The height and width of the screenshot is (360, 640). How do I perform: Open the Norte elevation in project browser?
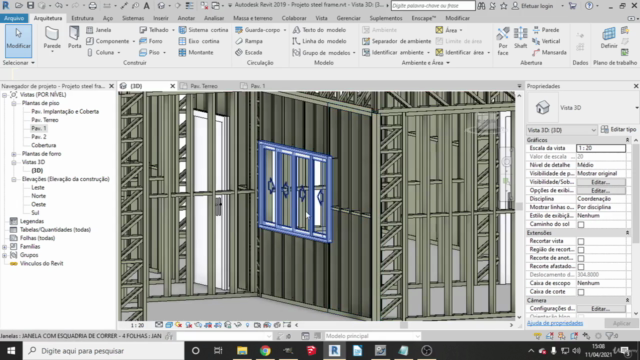tap(38, 196)
